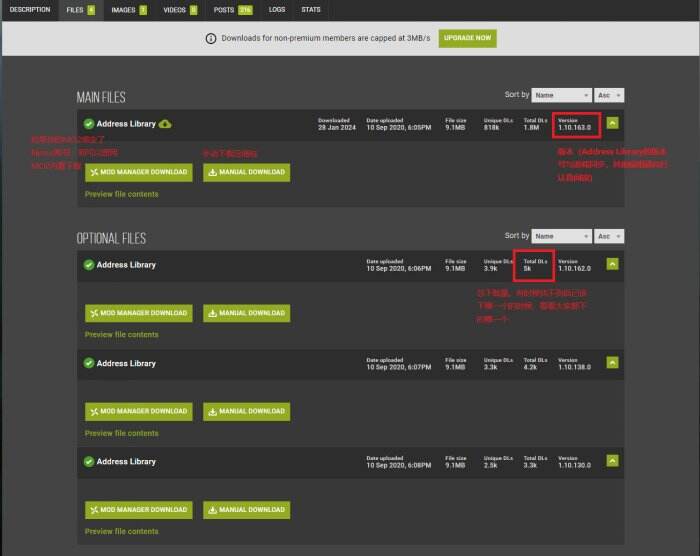Click the green check icon of version 1.10.162.0 file
The width and height of the screenshot is (700, 556).
[x=89, y=265]
